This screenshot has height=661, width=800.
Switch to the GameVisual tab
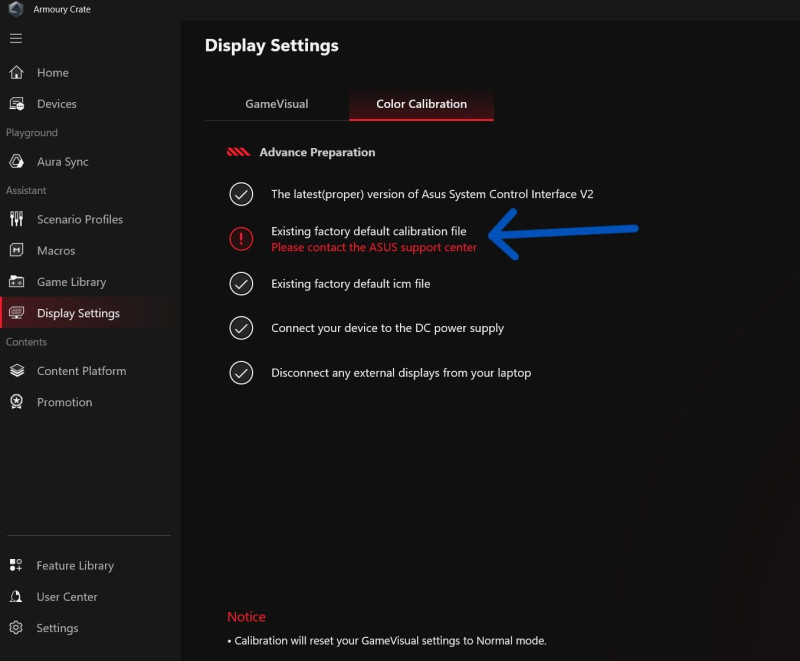point(277,104)
